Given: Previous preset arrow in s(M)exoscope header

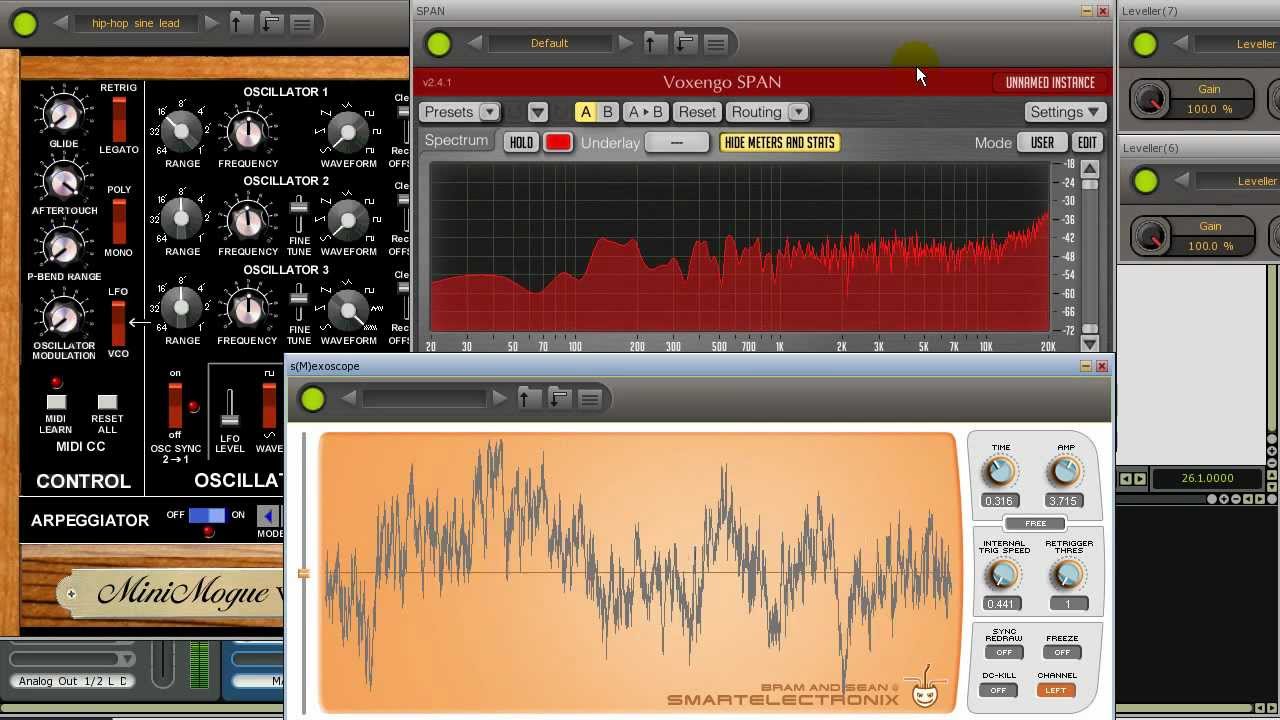Looking at the screenshot, I should (x=349, y=398).
